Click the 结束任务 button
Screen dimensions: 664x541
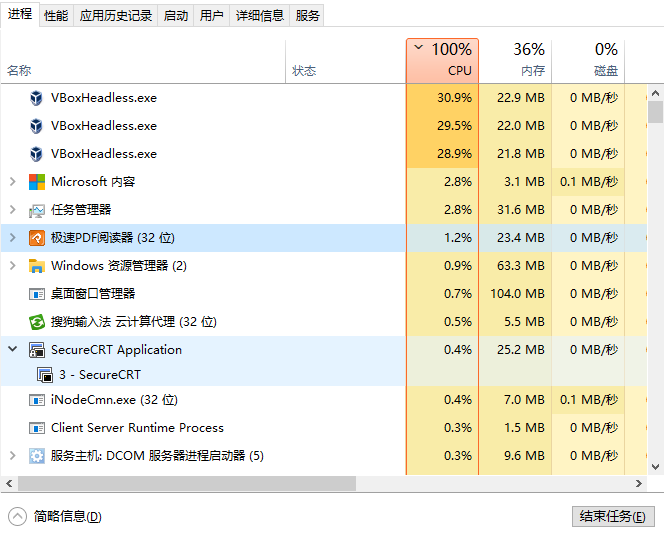click(612, 517)
